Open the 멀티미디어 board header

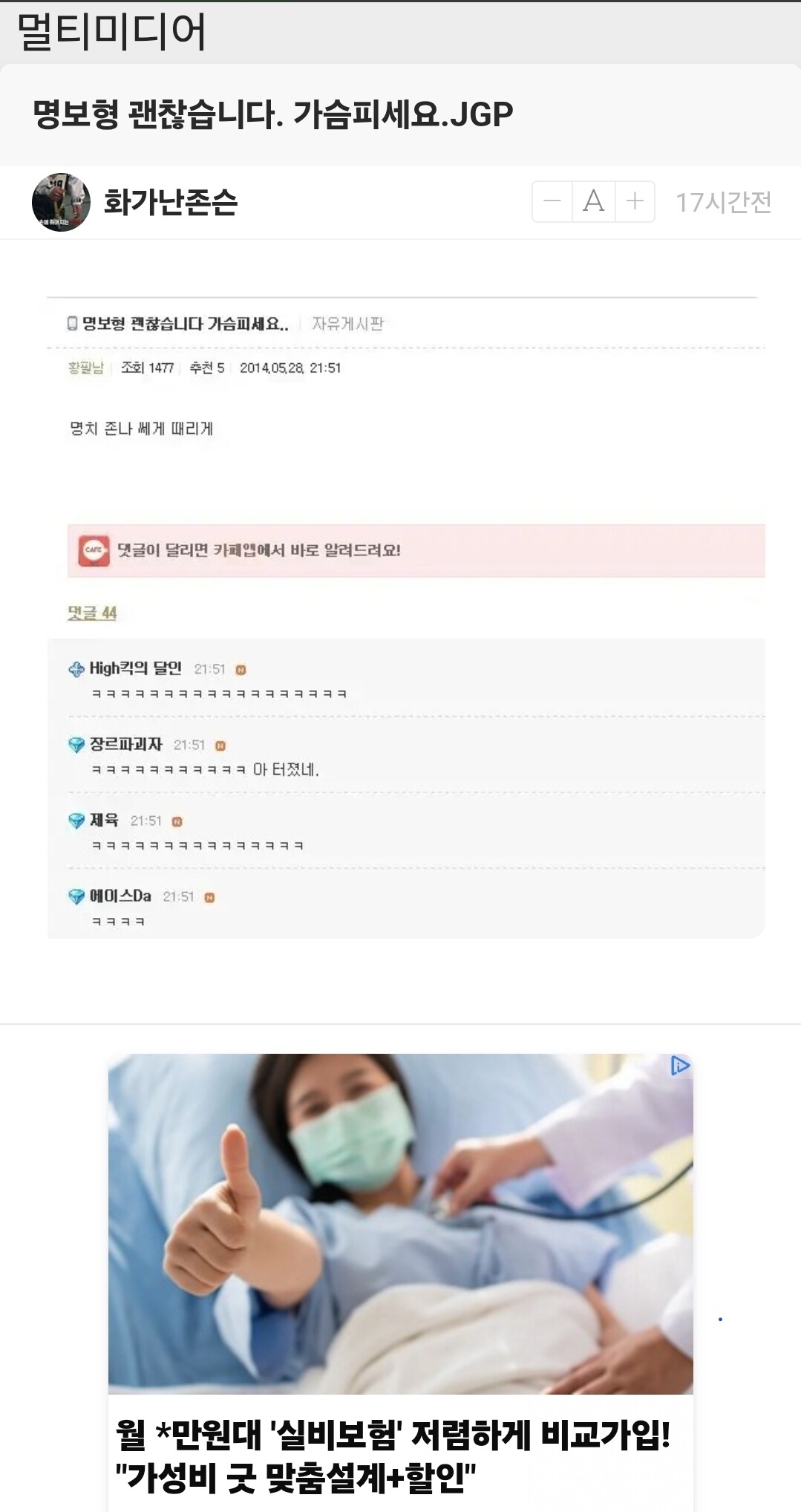(111, 32)
